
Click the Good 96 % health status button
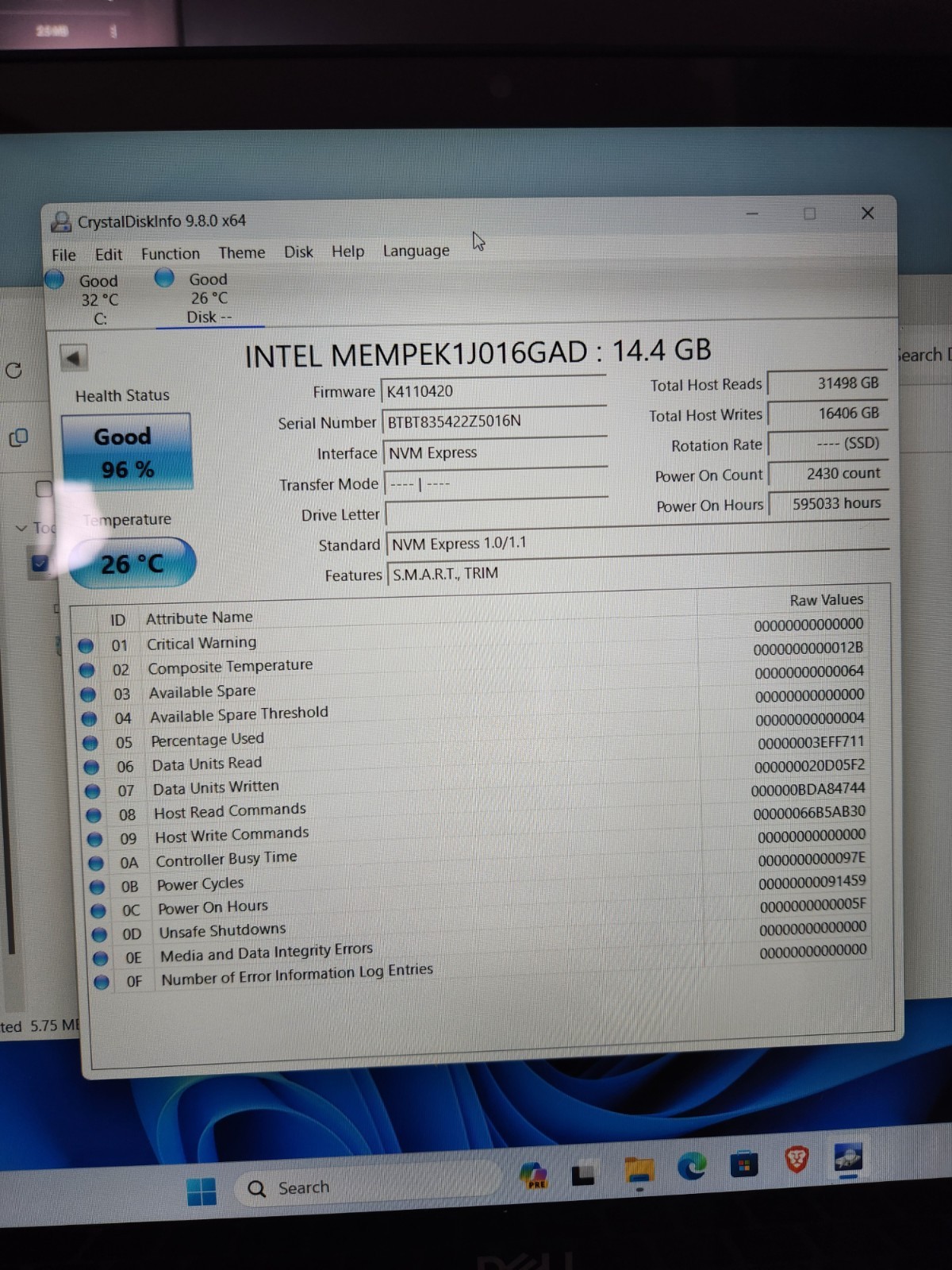(x=126, y=452)
